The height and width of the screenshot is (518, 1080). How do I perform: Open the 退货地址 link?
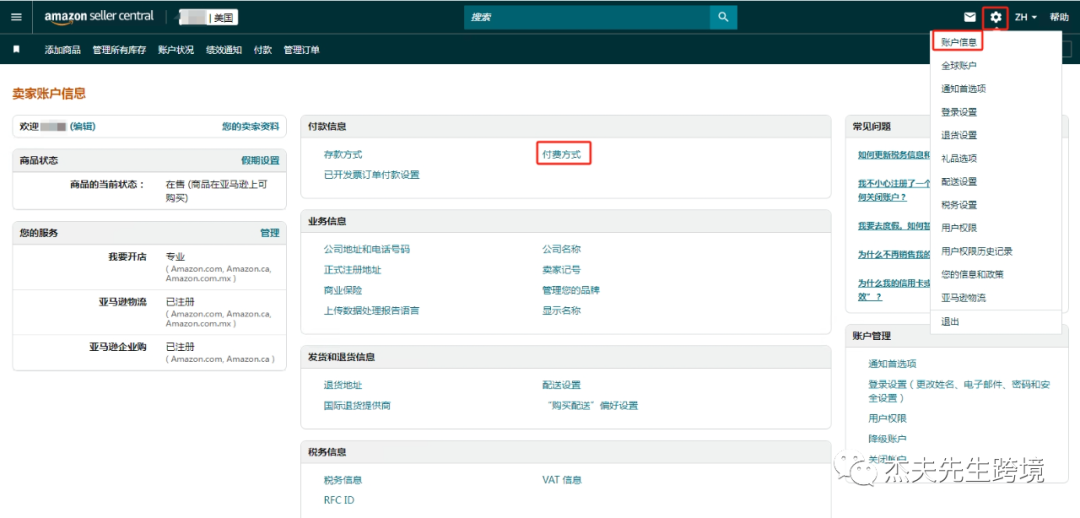[x=343, y=385]
